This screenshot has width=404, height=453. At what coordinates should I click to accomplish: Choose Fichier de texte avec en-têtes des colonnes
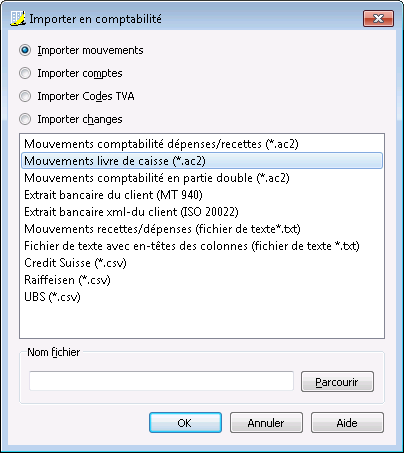pyautogui.click(x=202, y=246)
